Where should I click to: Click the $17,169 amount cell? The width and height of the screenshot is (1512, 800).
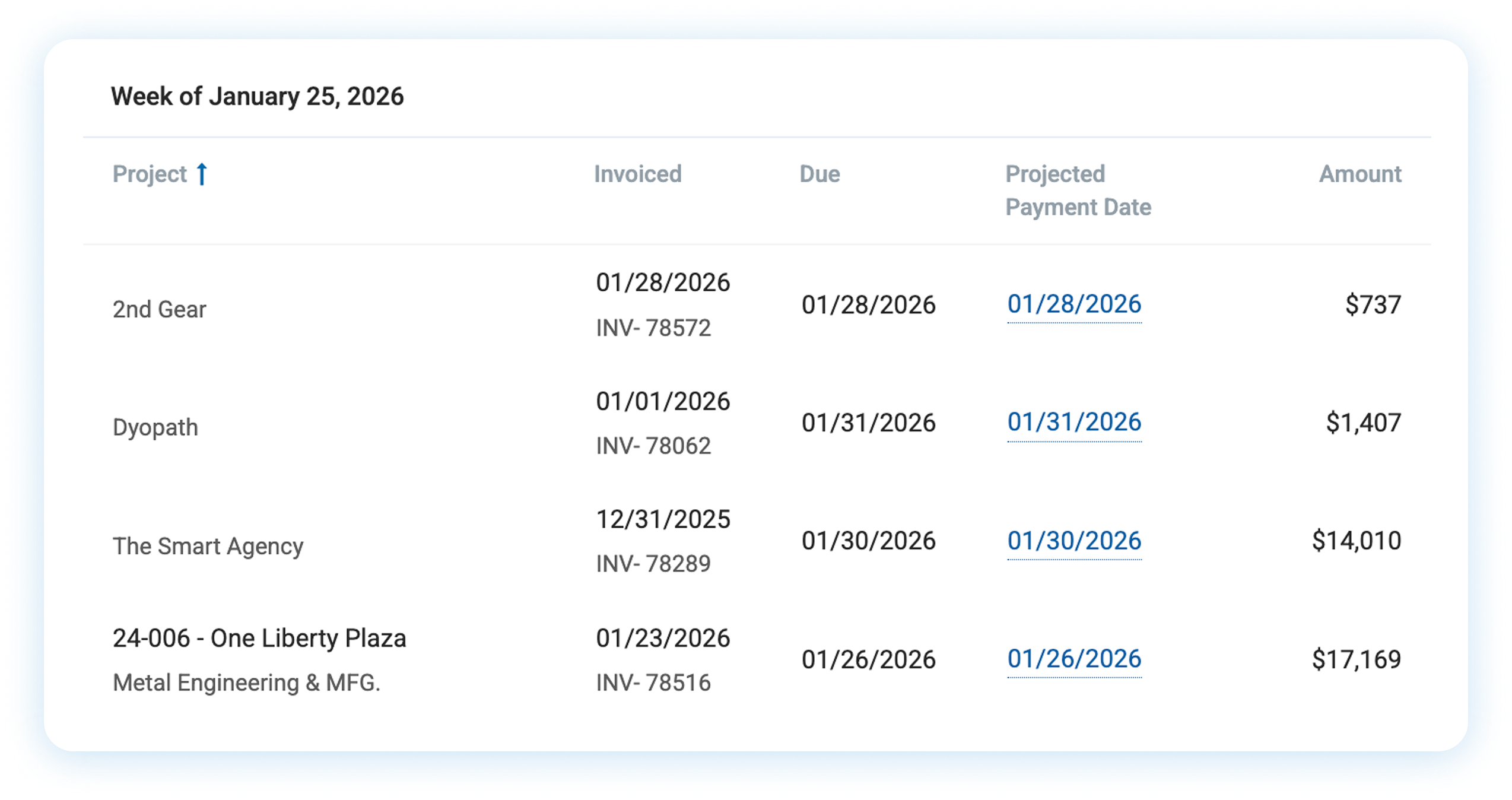(x=1357, y=660)
